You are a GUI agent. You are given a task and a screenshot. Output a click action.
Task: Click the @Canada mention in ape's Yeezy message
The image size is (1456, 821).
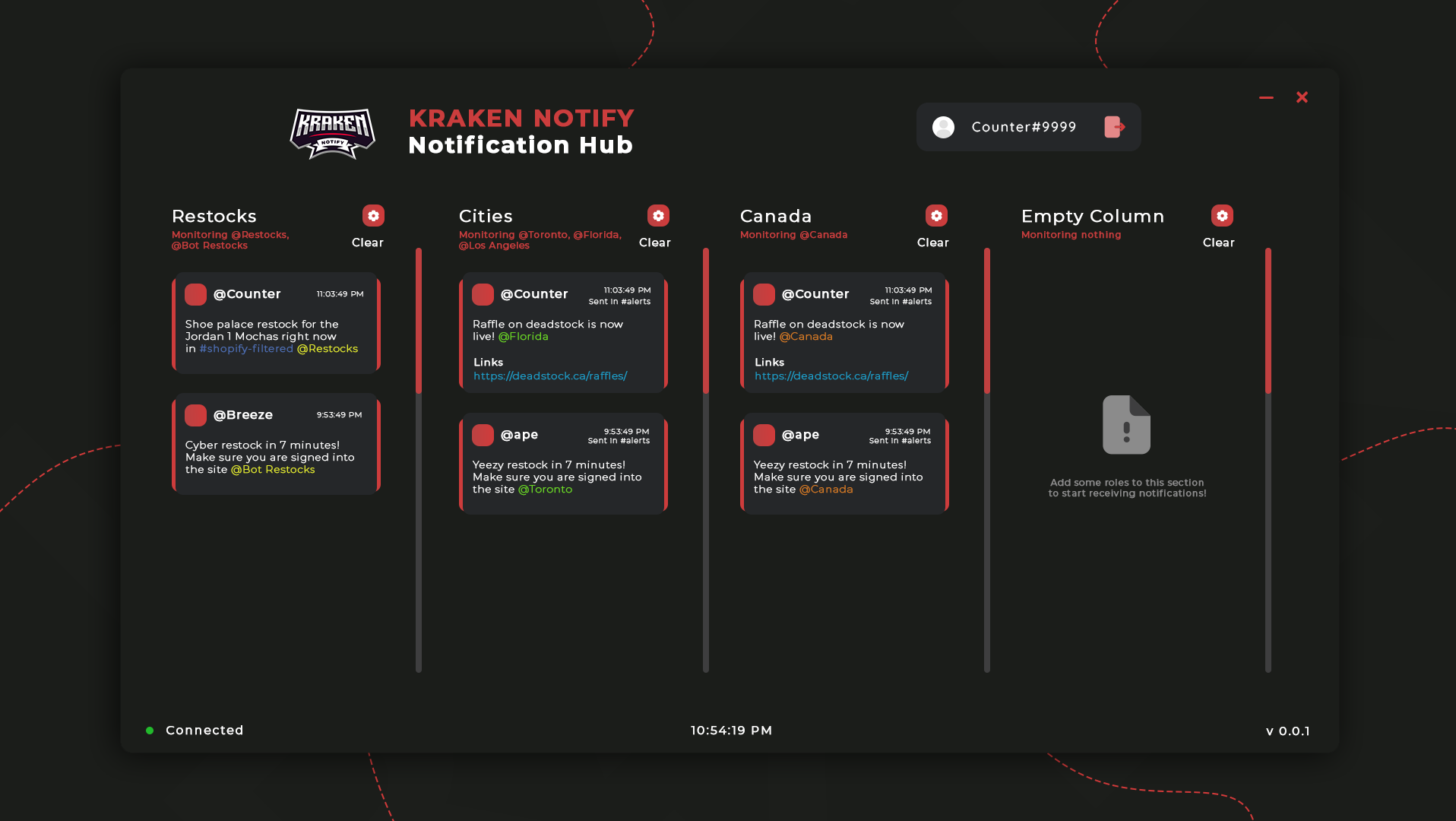(x=826, y=490)
